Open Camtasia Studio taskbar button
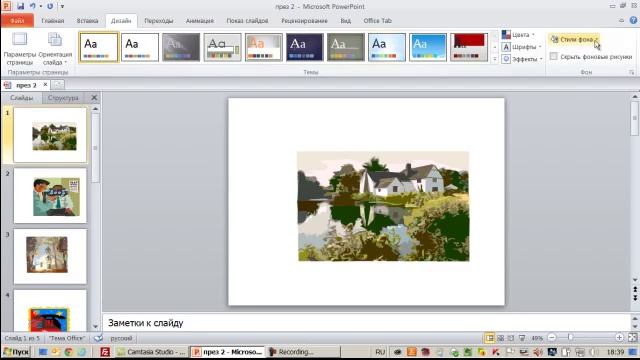The height and width of the screenshot is (360, 640). 151,352
